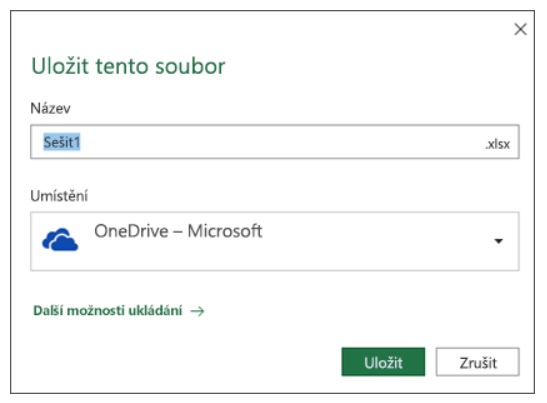The width and height of the screenshot is (547, 403).
Task: Click the highlighted Sešit1 text
Action: [x=62, y=142]
